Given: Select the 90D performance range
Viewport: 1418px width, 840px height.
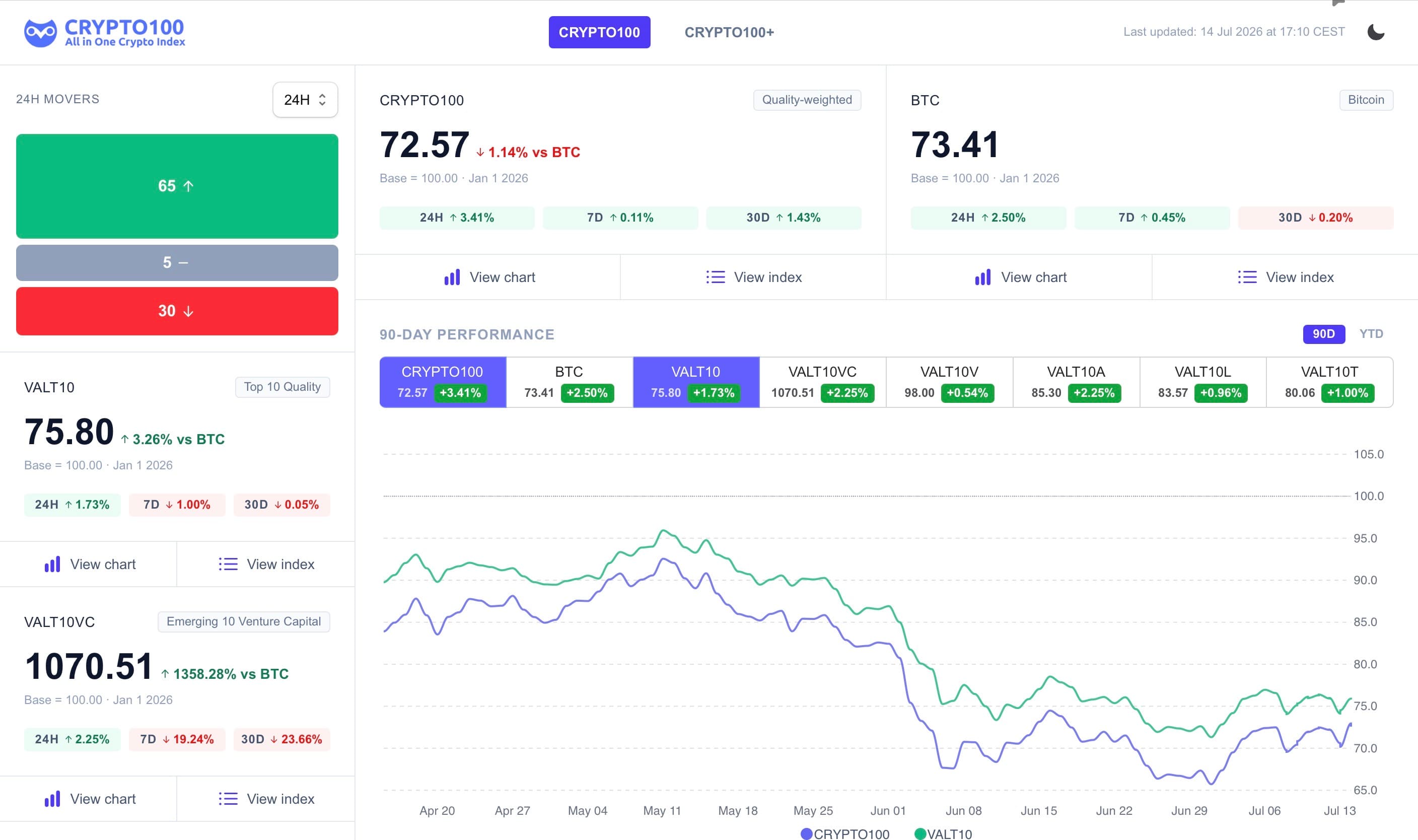Looking at the screenshot, I should tap(1323, 333).
